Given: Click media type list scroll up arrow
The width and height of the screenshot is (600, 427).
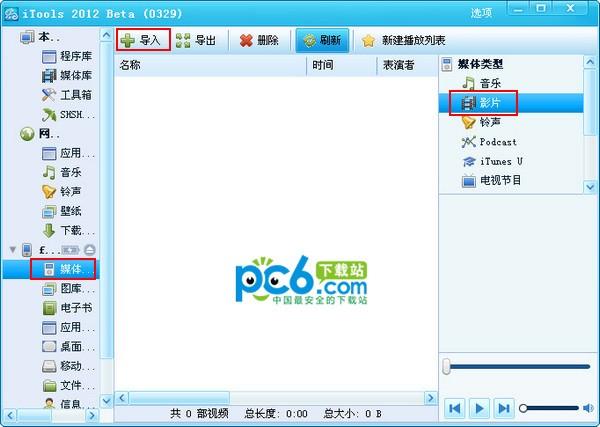Looking at the screenshot, I should coord(590,62).
